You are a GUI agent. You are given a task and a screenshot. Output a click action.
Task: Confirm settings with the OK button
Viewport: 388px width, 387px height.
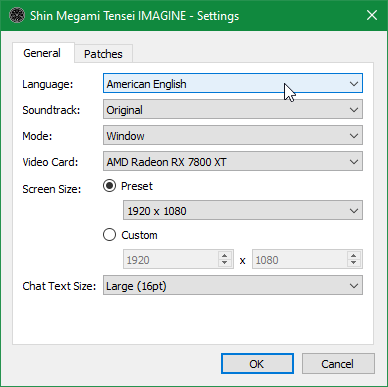coord(257,364)
